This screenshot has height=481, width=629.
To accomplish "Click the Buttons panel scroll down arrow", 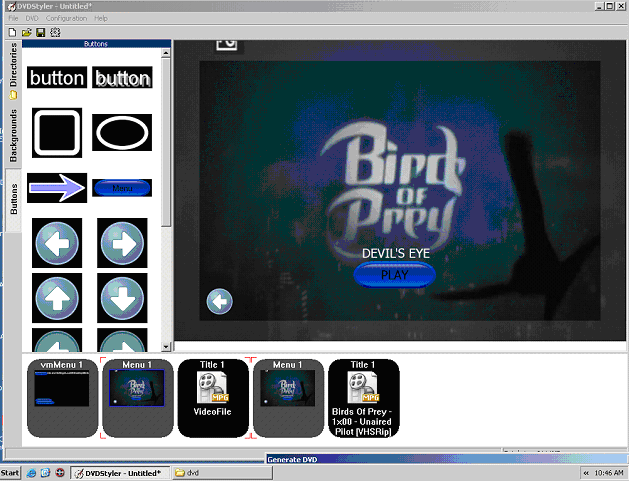I will (166, 347).
